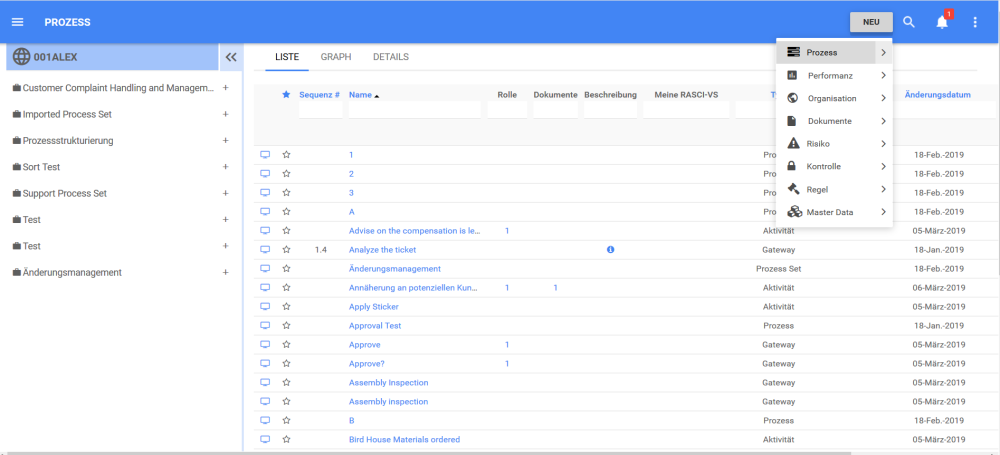Toggle the favorite star for row 'A'
Screen dimensions: 1000x455
click(286, 211)
